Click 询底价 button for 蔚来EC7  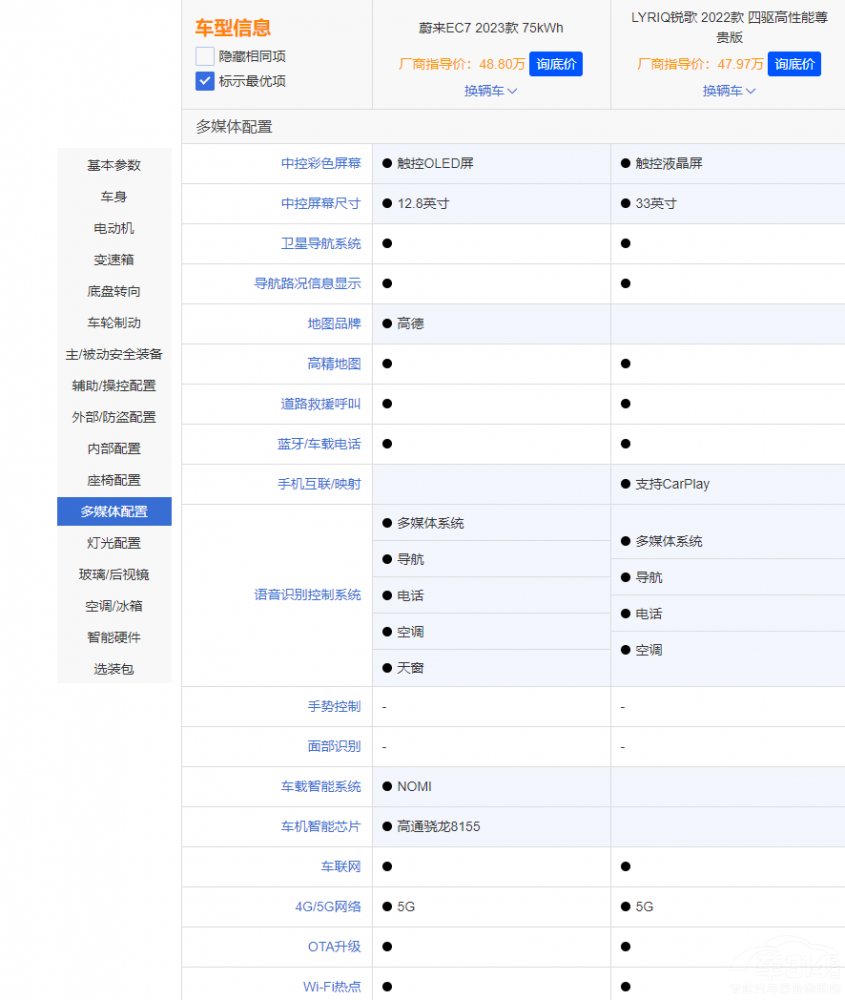pyautogui.click(x=555, y=64)
